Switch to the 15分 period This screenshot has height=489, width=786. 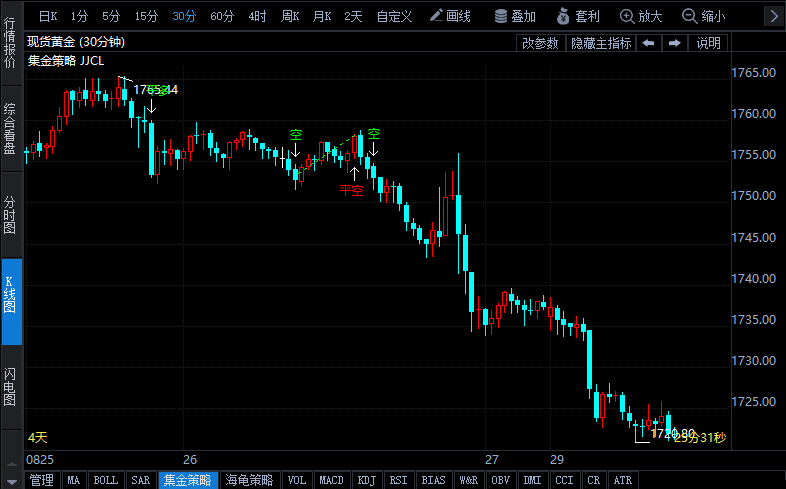pyautogui.click(x=146, y=17)
